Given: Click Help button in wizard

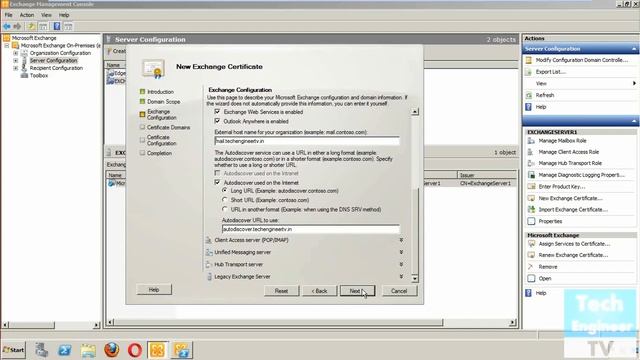Looking at the screenshot, I should (154, 290).
